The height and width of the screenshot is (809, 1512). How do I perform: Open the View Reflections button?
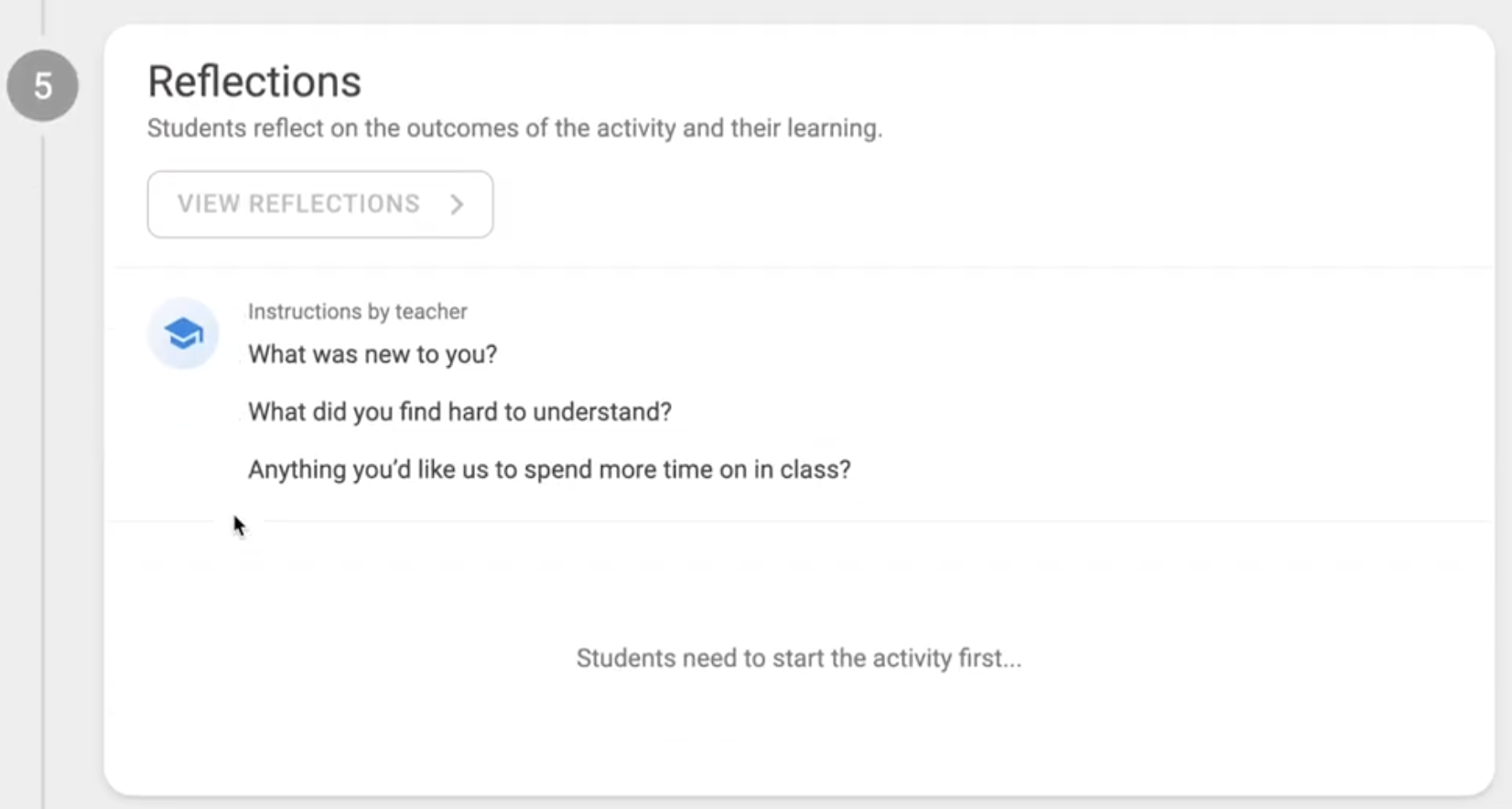coord(320,204)
